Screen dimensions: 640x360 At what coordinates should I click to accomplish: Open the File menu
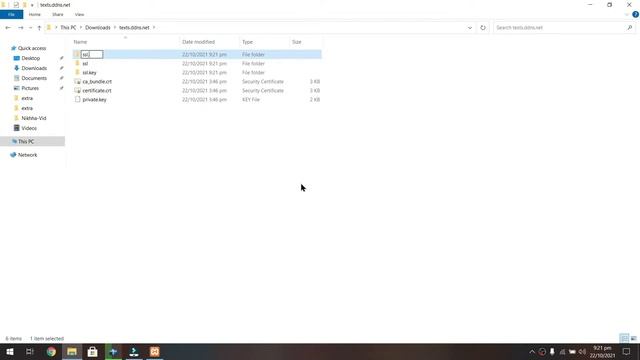click(11, 15)
